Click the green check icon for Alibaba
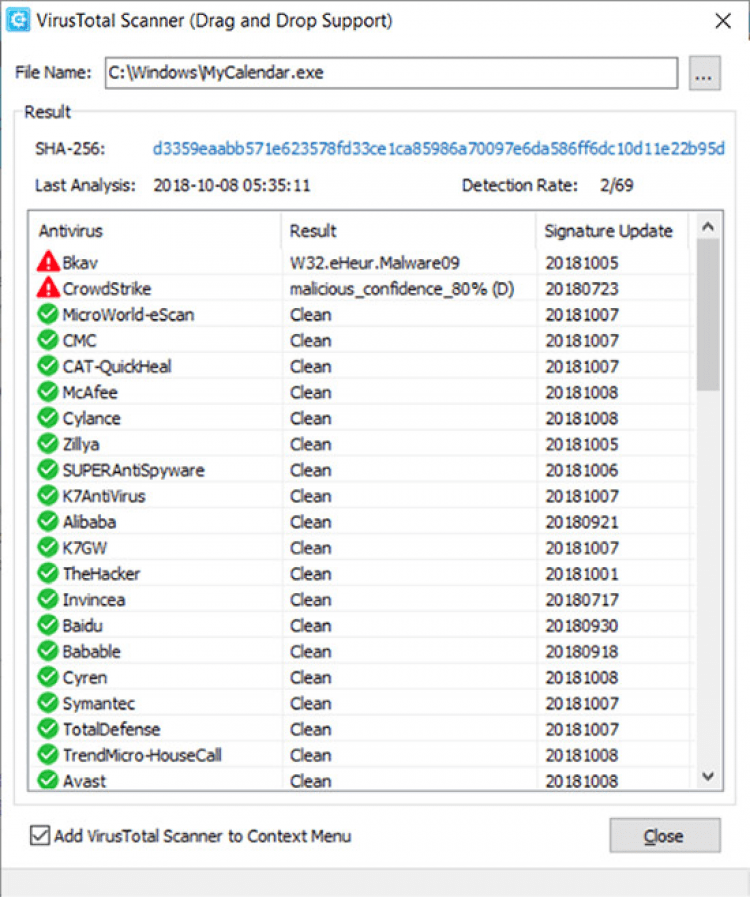This screenshot has width=750, height=897. pos(48,521)
